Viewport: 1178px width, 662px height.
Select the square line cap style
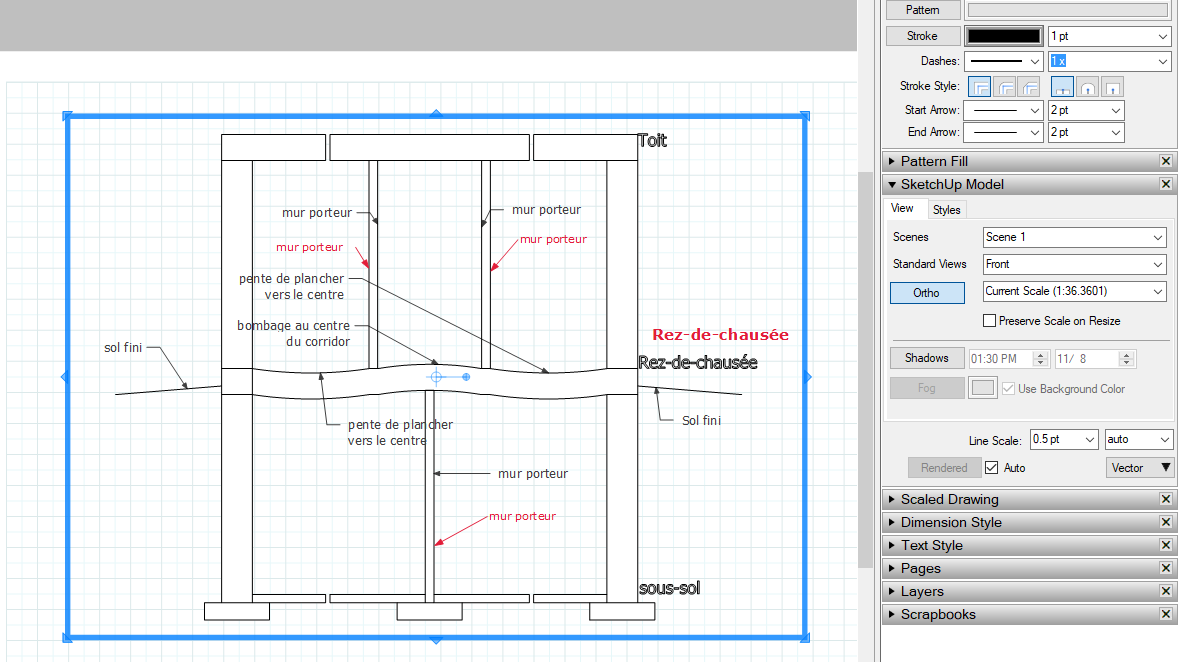click(1112, 87)
